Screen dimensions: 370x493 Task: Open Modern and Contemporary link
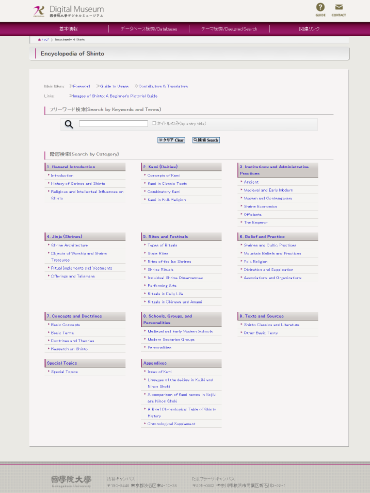[x=268, y=198]
